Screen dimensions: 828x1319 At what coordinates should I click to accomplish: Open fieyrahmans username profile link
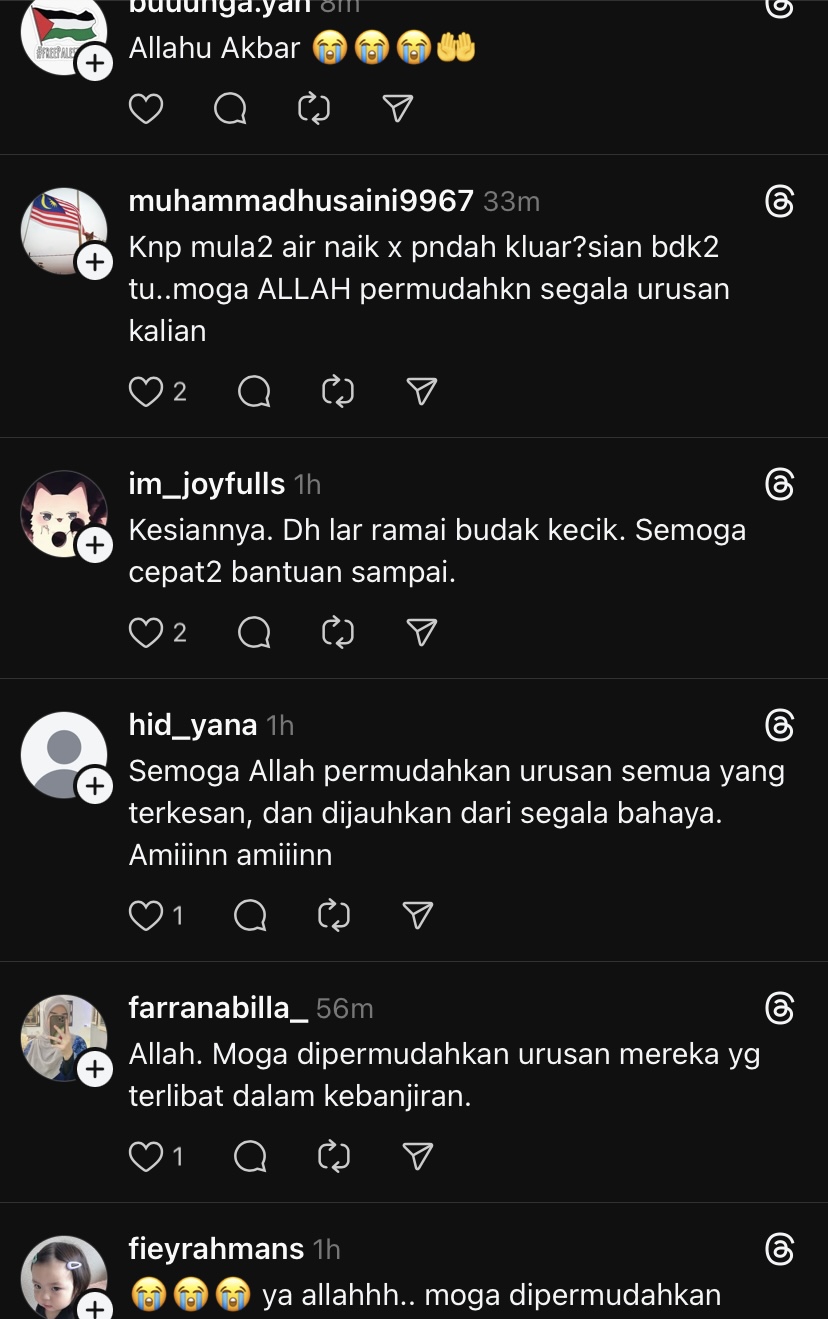(x=216, y=1249)
